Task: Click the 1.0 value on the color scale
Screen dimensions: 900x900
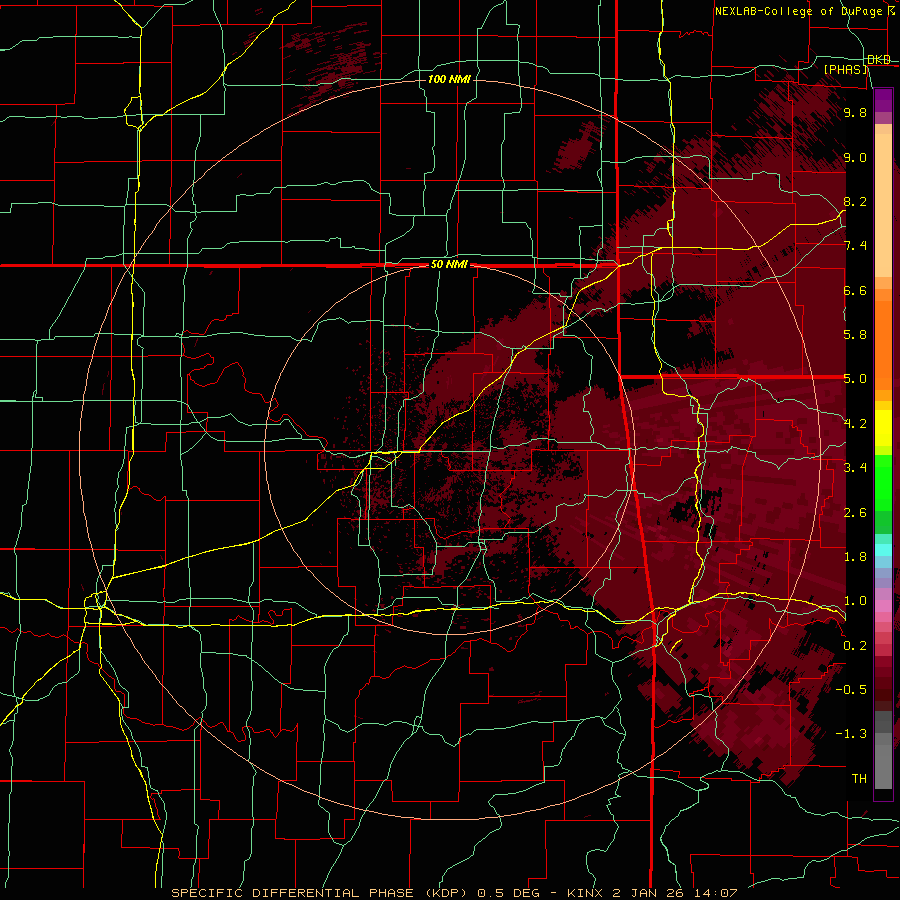Action: [x=855, y=601]
